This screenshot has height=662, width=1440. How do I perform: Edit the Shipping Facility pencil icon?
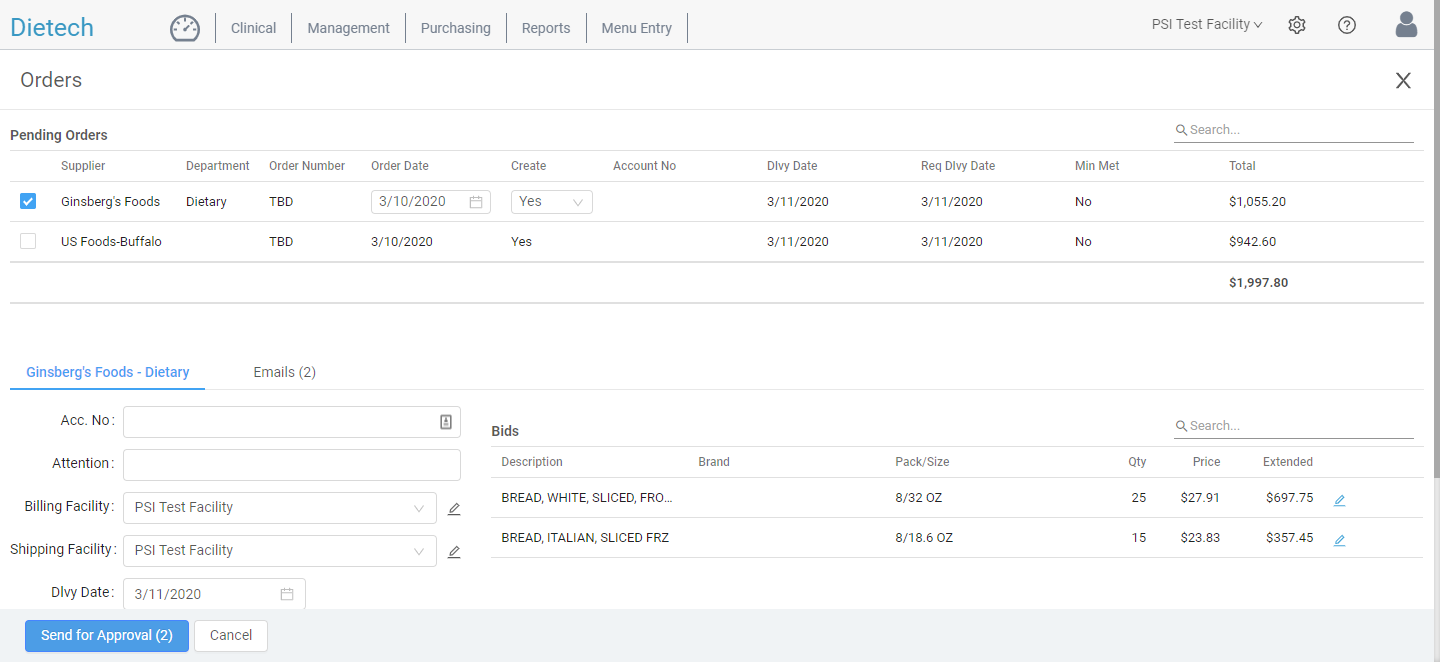[x=454, y=552]
